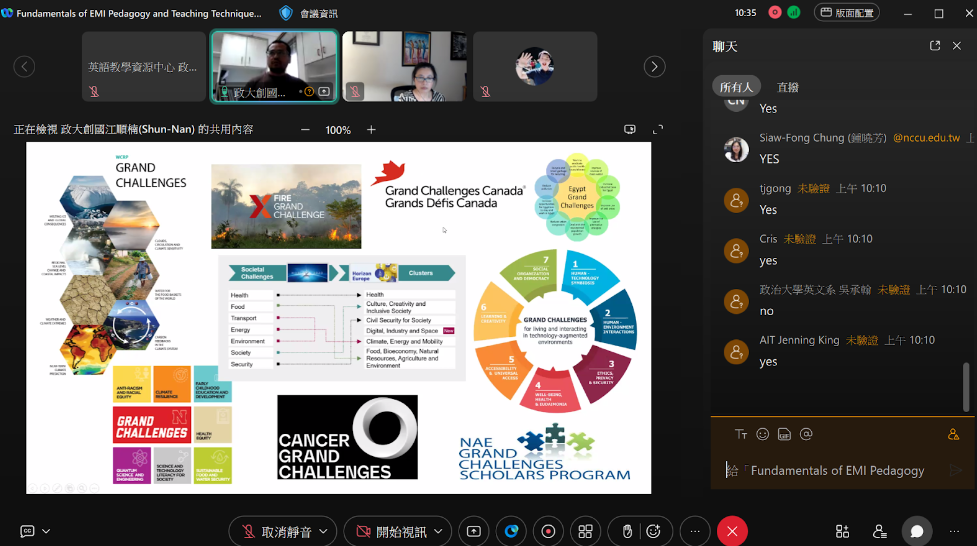Click the chat panel scrollbar
The height and width of the screenshot is (546, 977).
966,386
